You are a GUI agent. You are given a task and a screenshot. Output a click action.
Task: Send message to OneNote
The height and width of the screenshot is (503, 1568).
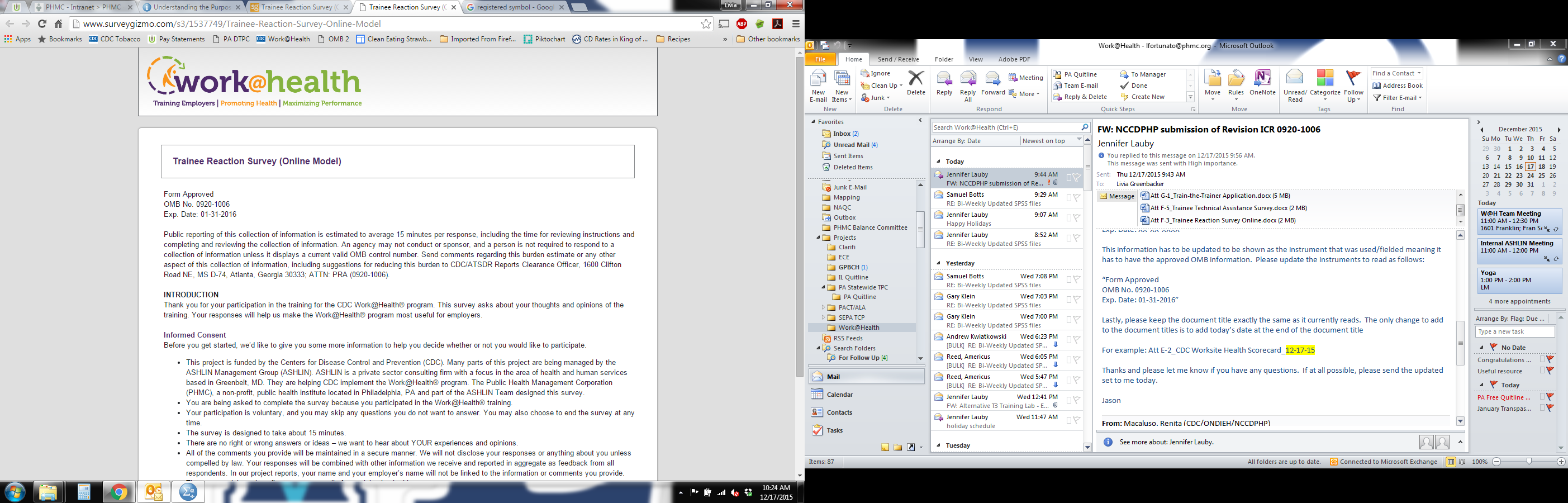pos(1262,83)
